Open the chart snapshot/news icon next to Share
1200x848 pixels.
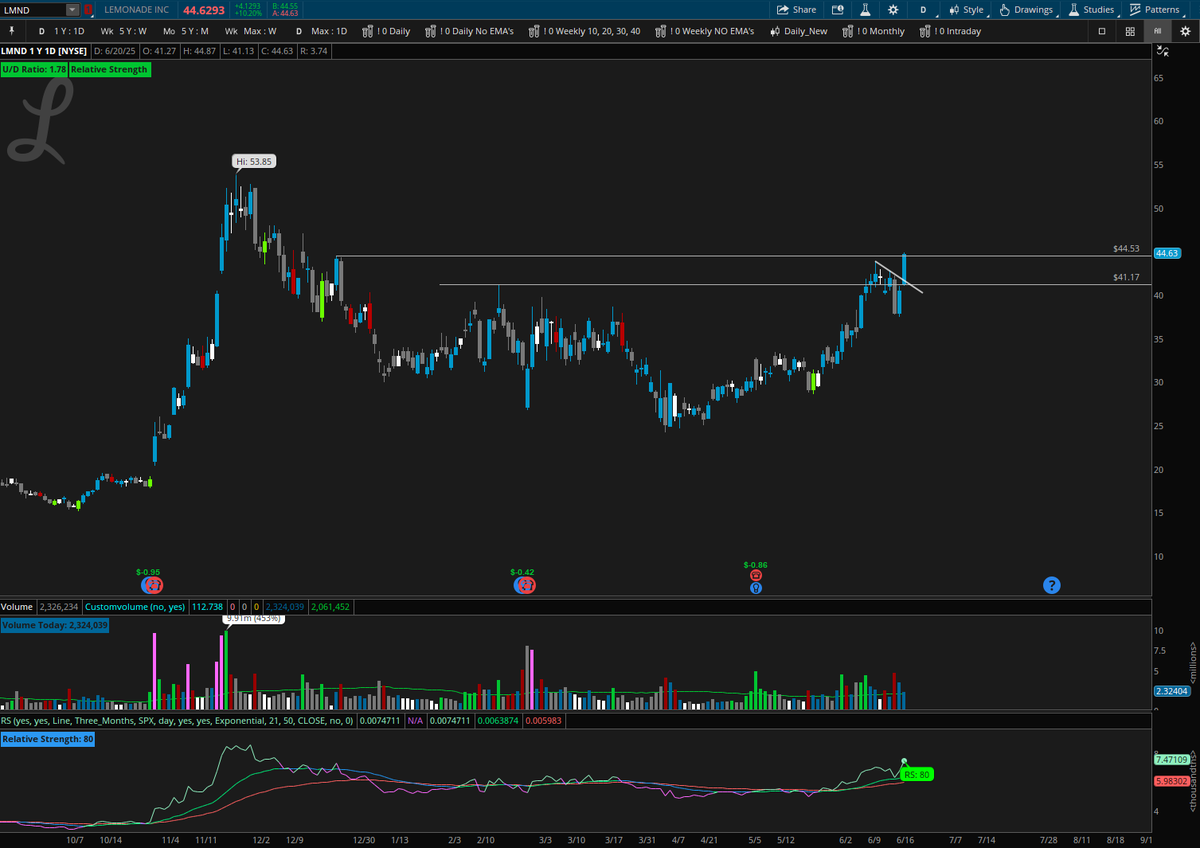tap(838, 9)
